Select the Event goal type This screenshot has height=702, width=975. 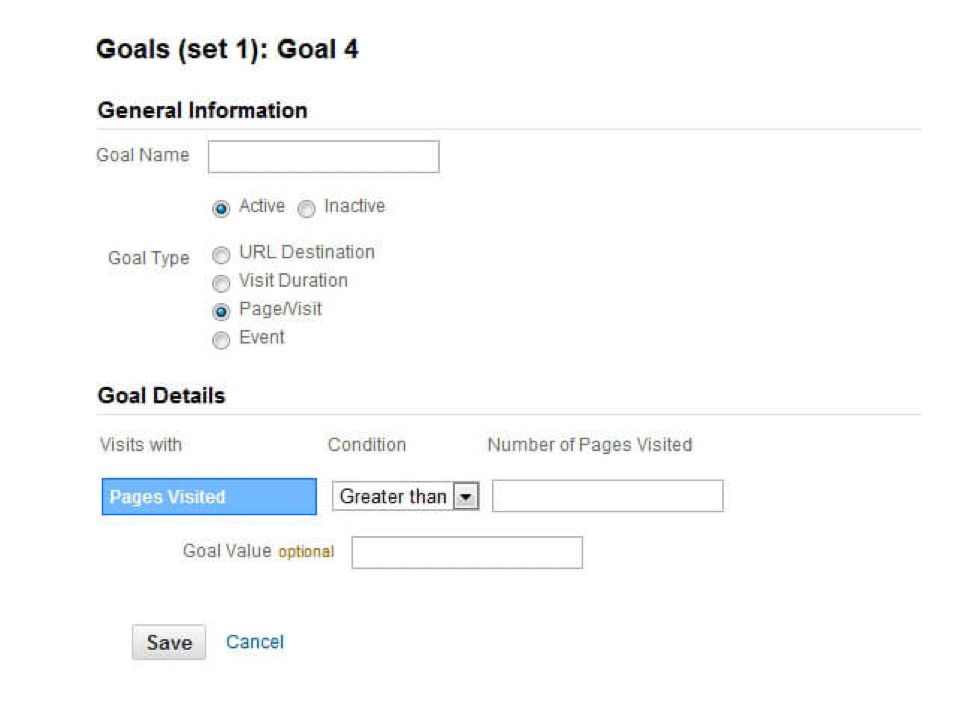coord(221,340)
